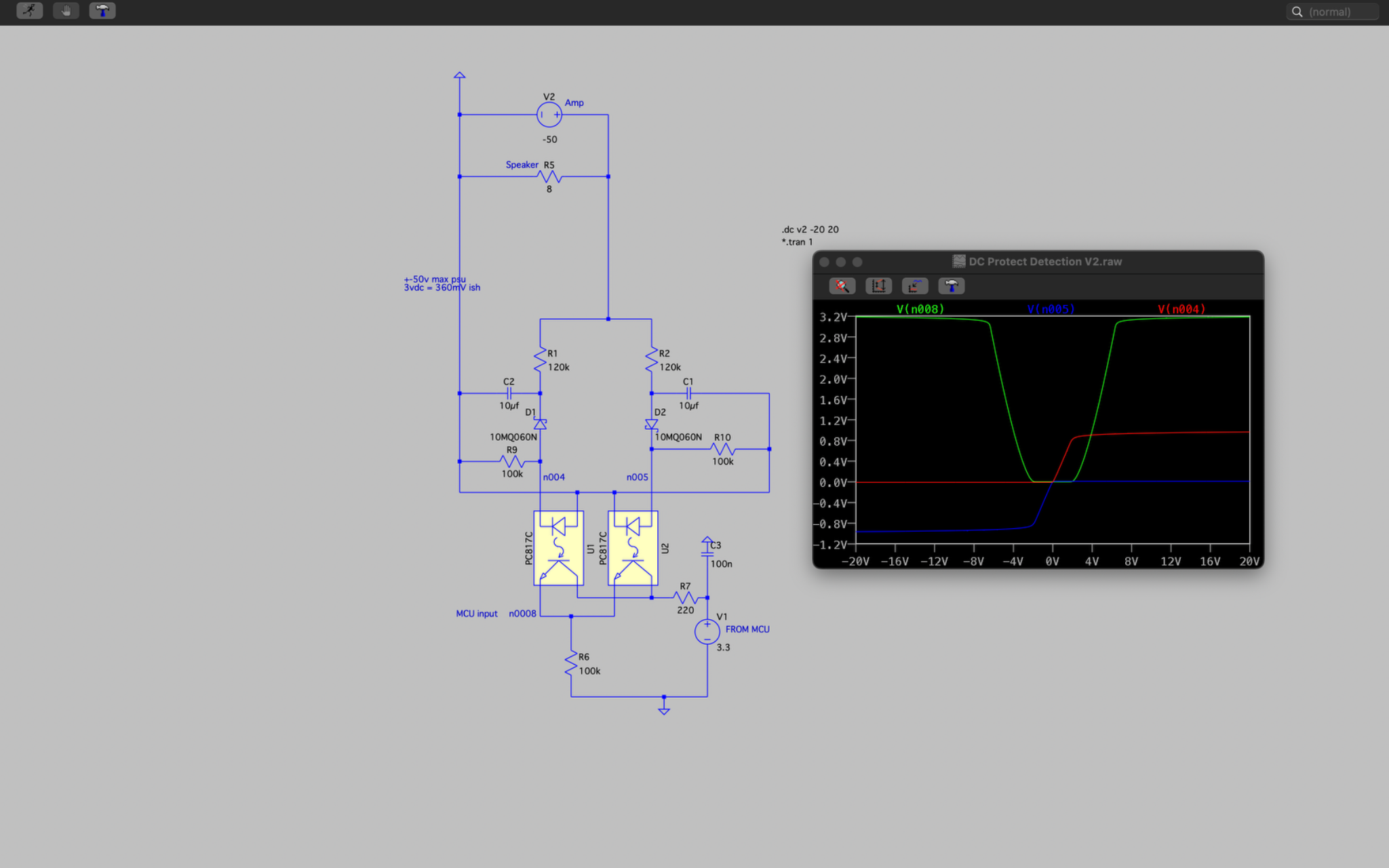
Task: Click the 10MQ060N label of D1
Action: [513, 437]
